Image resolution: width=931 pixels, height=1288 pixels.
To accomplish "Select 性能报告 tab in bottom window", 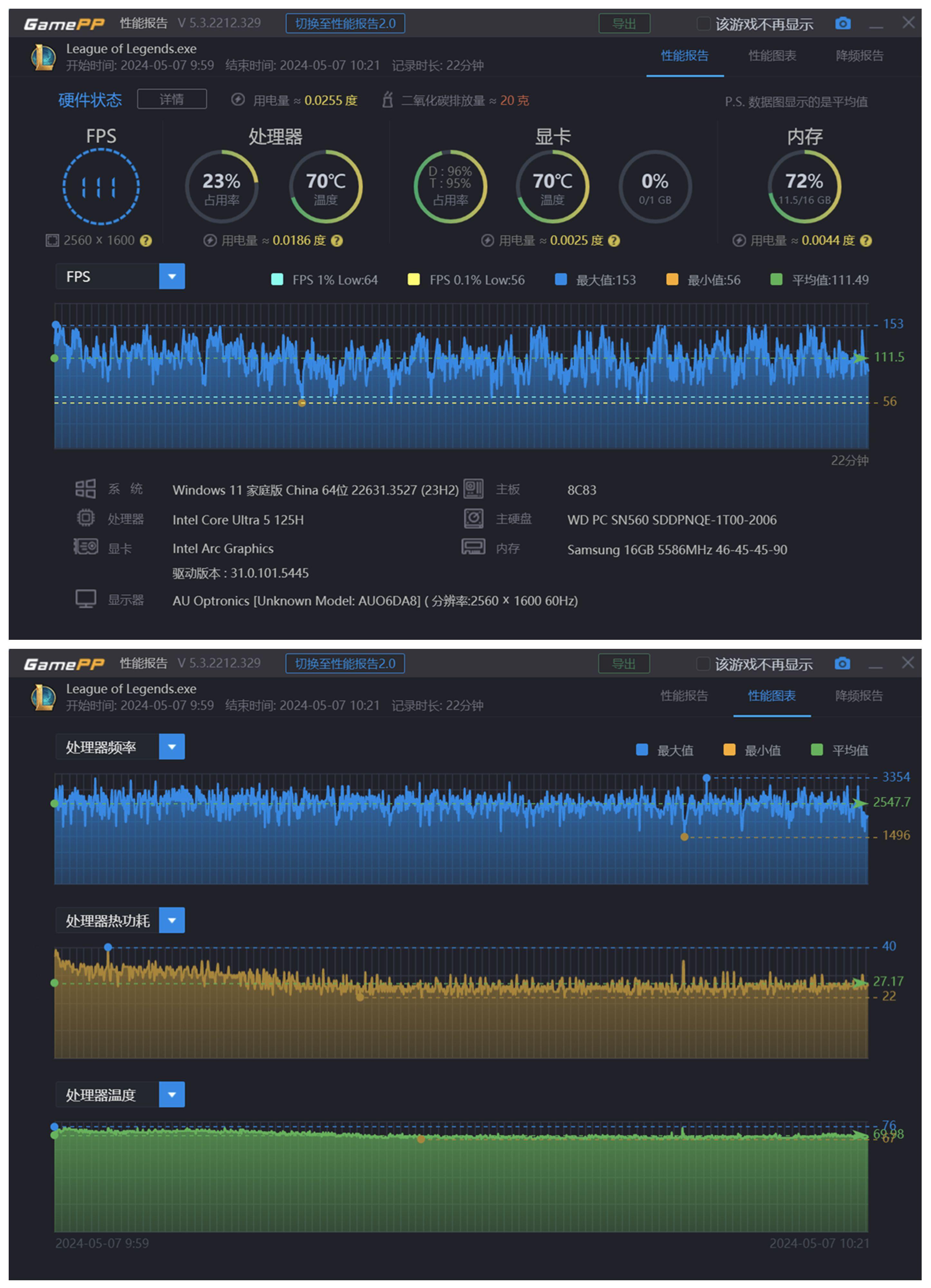I will click(x=684, y=696).
